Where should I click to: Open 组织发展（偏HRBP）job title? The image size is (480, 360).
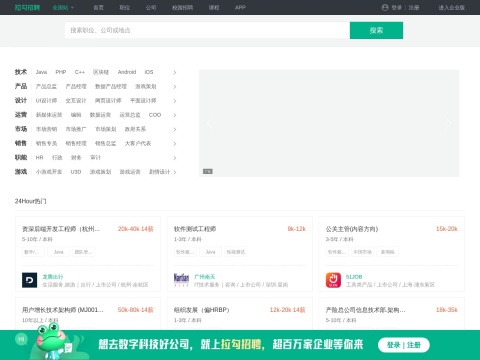pos(201,310)
